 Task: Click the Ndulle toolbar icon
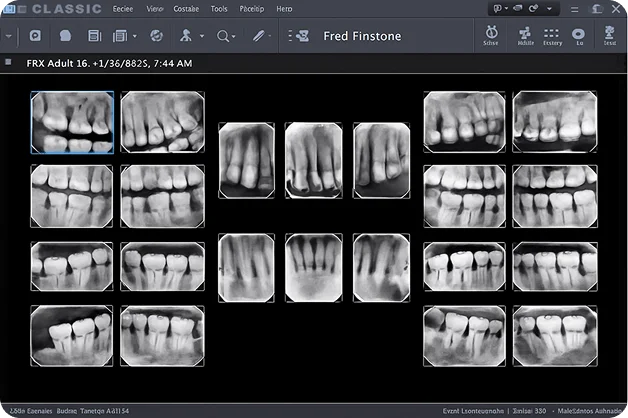coord(525,36)
